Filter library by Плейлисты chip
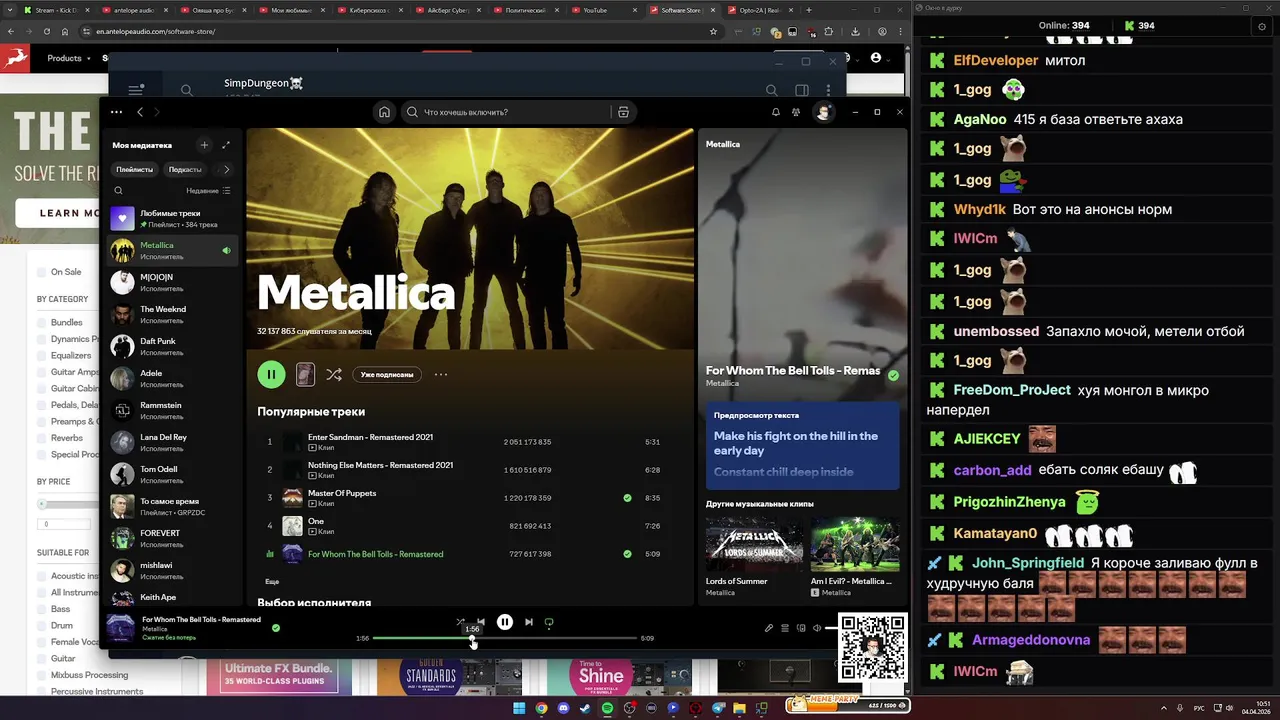Screen dimensions: 1280x720 coord(134,169)
